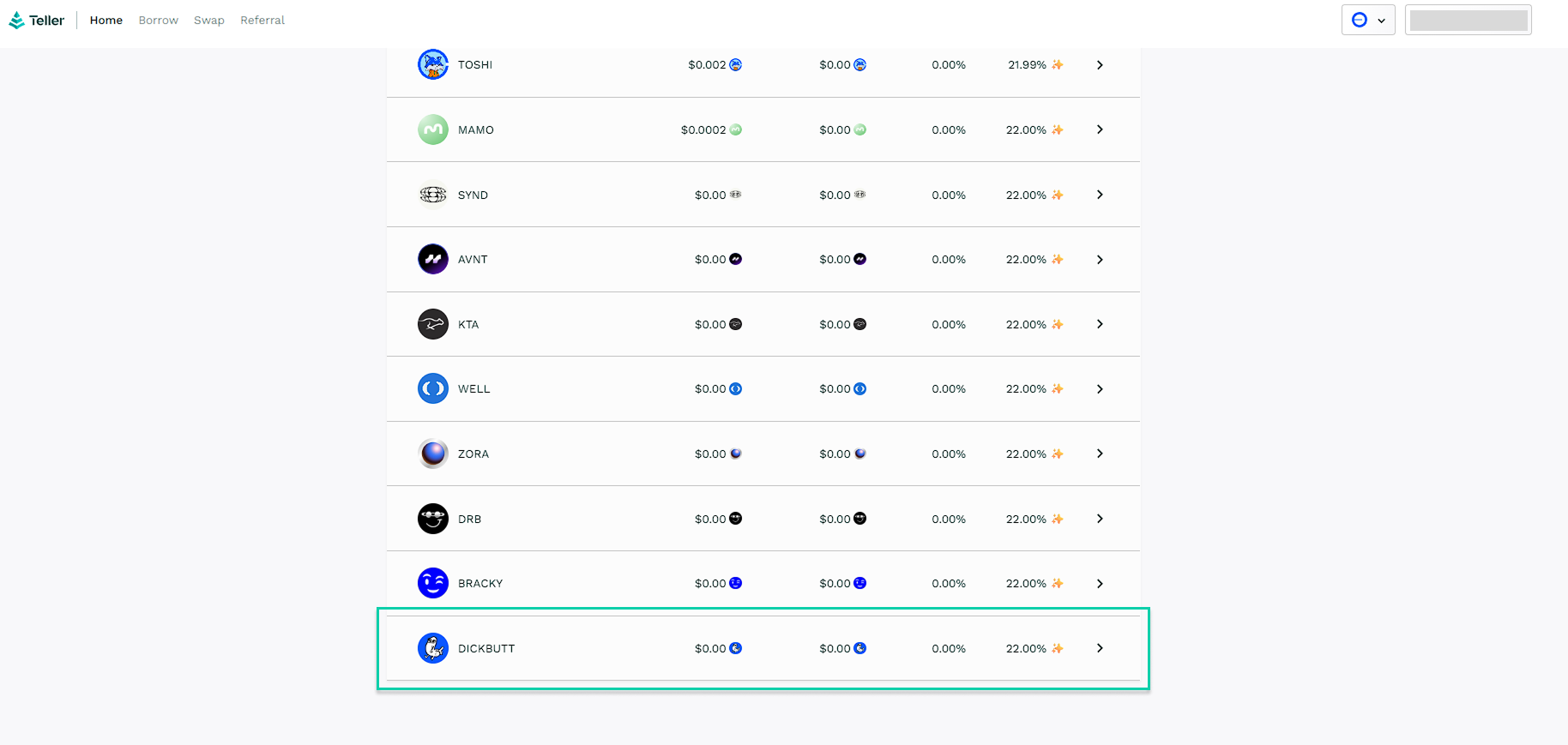Click the AVNT token icon

[x=433, y=260]
